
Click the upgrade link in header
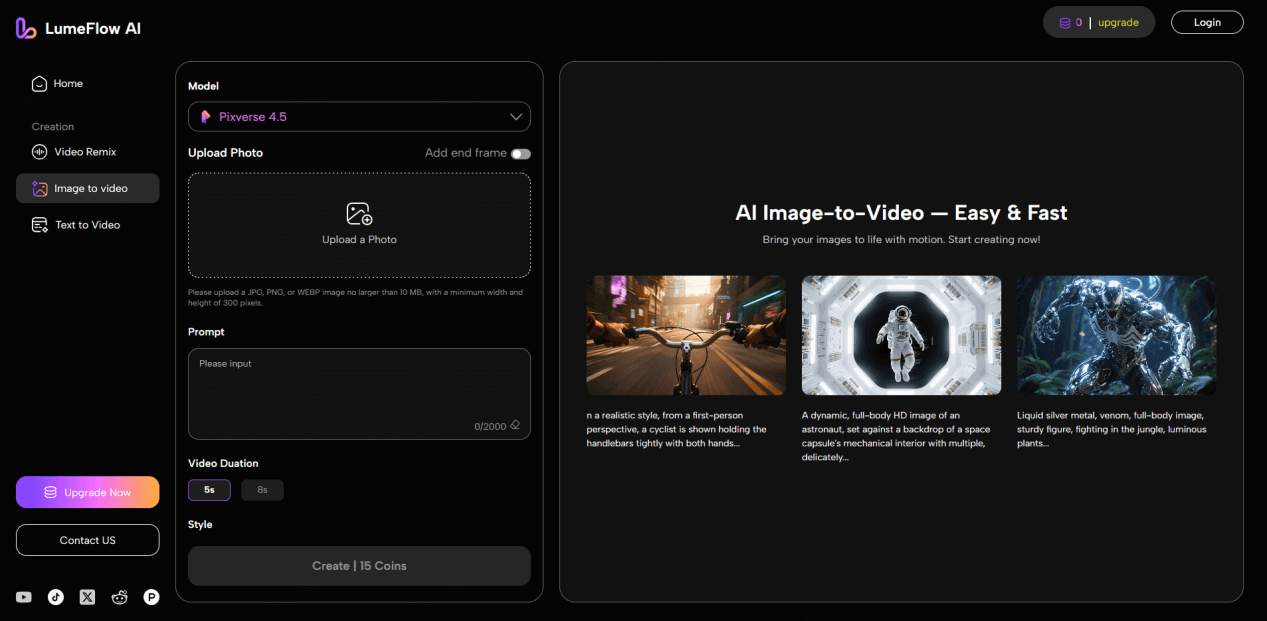[x=1118, y=22]
